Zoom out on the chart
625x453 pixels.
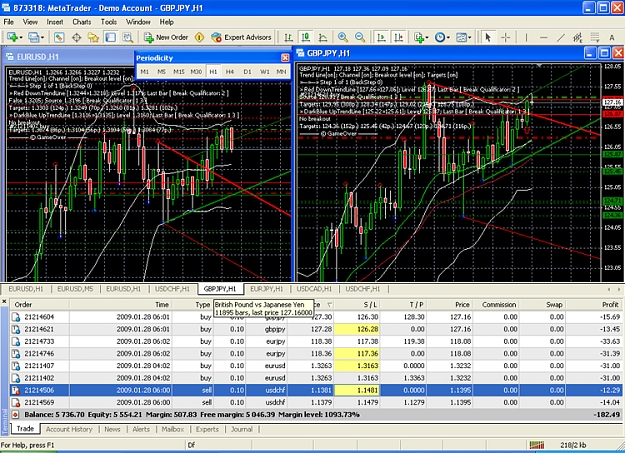tap(360, 37)
